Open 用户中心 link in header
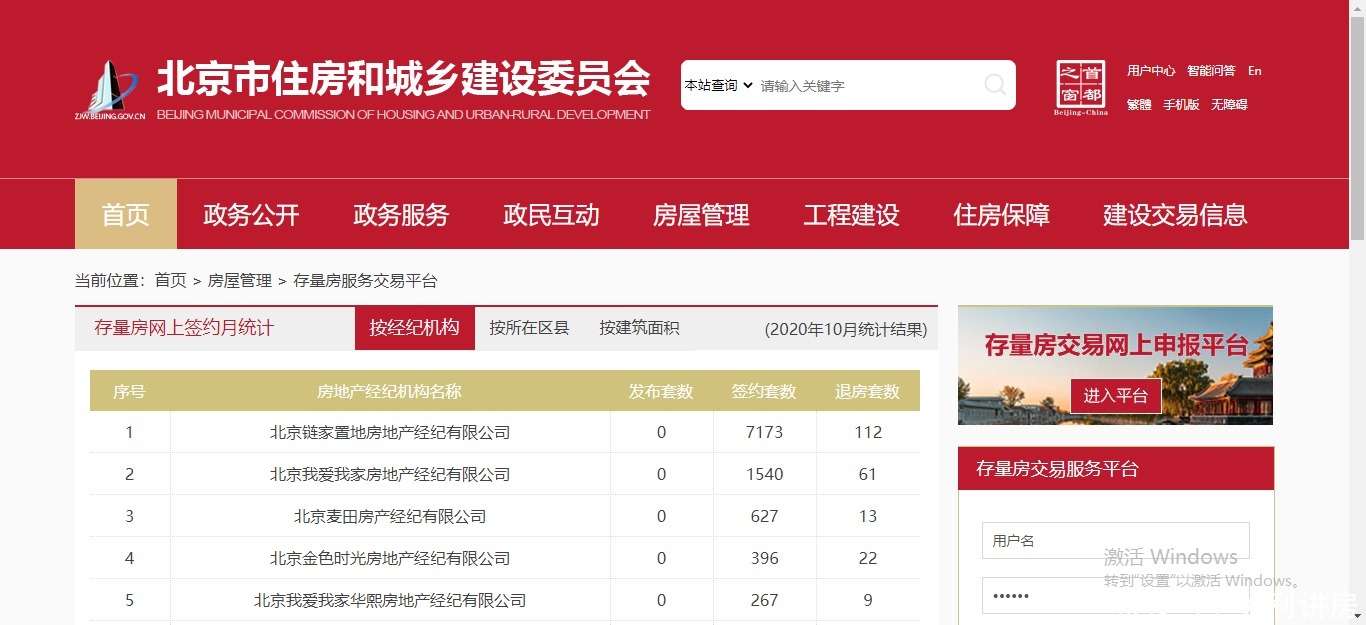Screen dimensions: 1366x625 1151,71
